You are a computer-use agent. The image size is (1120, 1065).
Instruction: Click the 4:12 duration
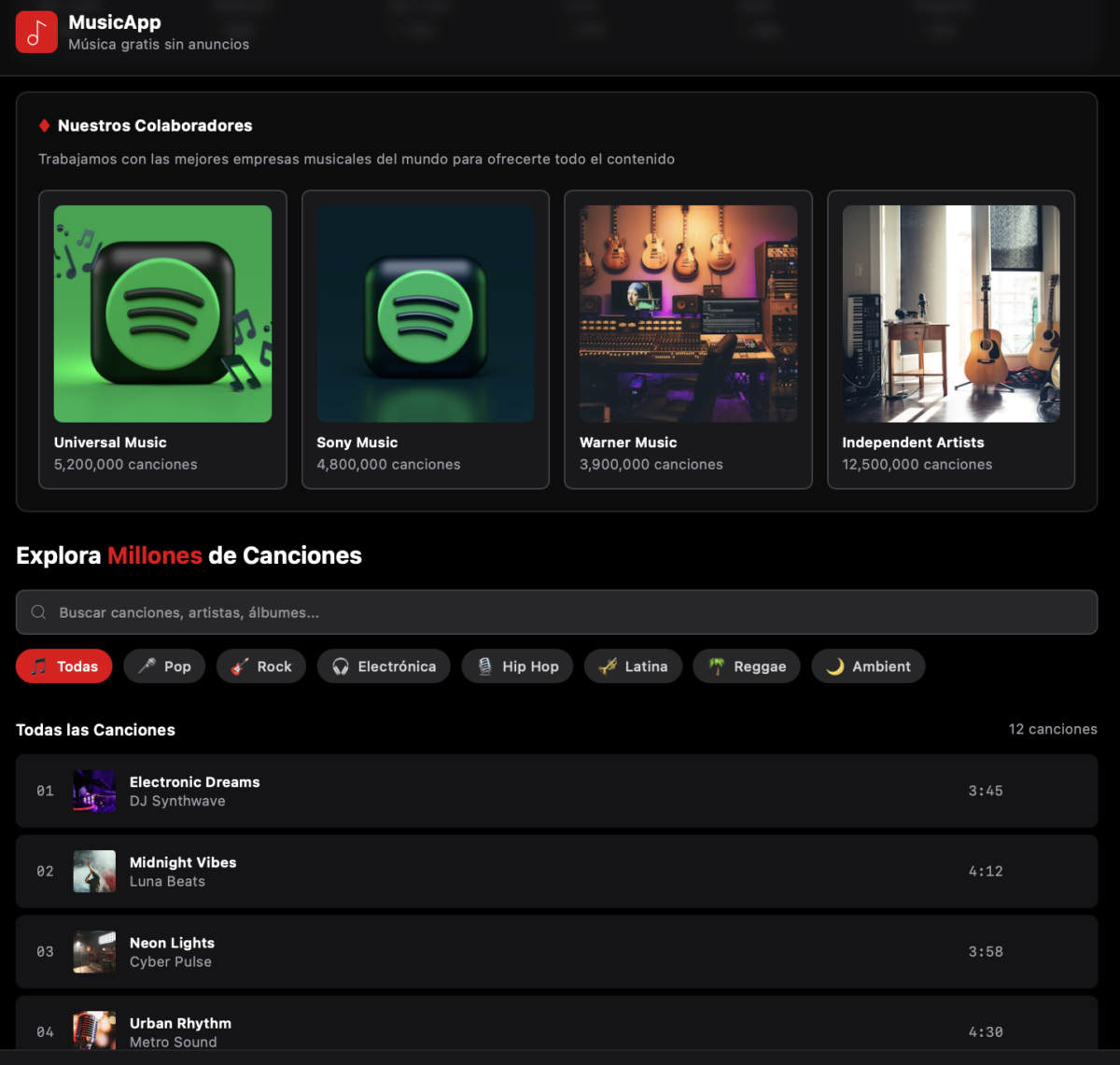[x=986, y=871]
